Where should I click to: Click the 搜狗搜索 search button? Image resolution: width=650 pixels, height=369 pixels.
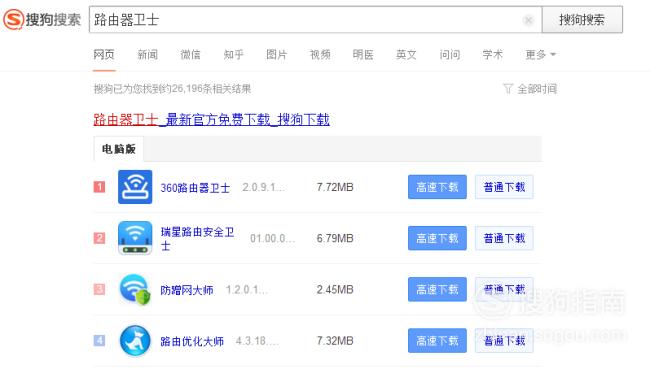582,19
